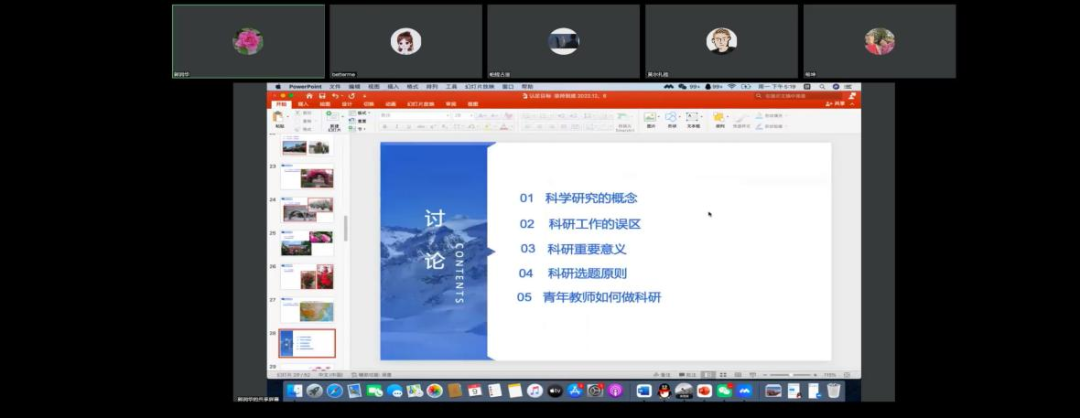Open the font name combo box
Viewport: 1080px width, 418px height.
tap(415, 115)
